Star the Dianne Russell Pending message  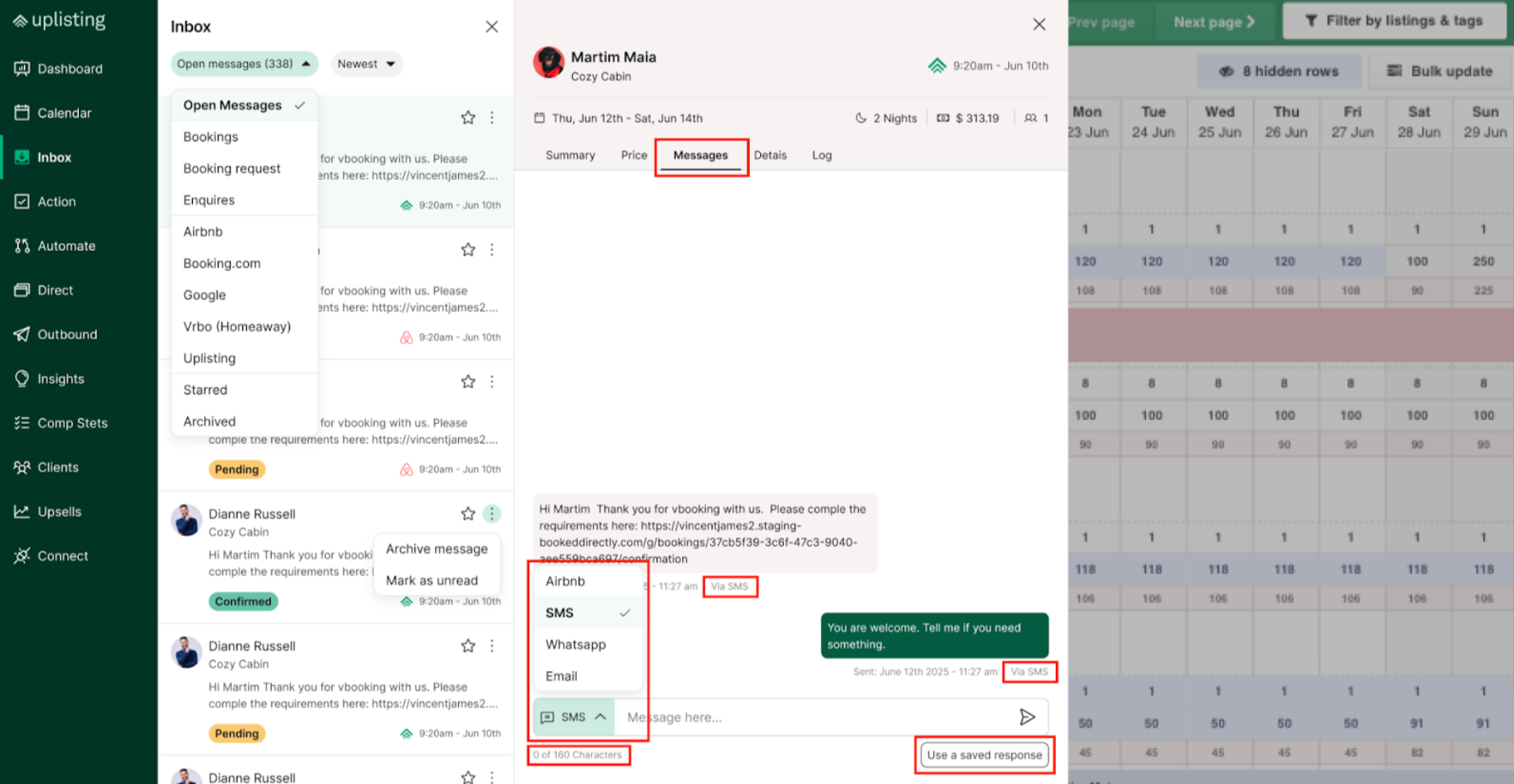468,646
